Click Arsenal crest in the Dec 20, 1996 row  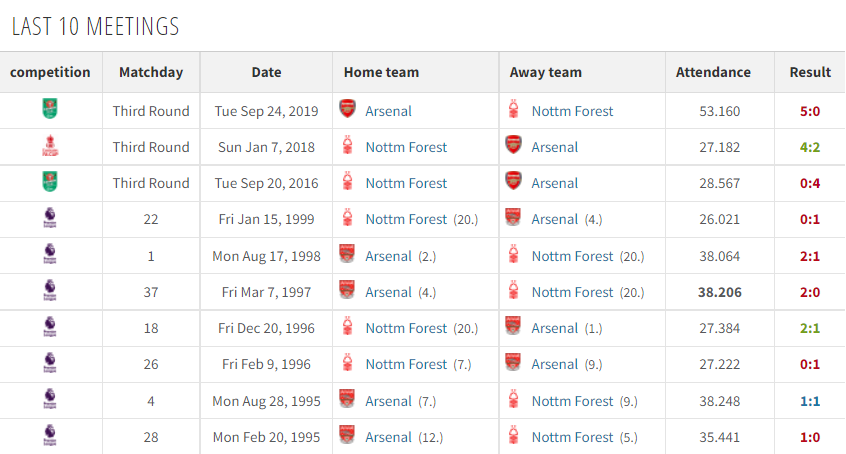coord(513,327)
